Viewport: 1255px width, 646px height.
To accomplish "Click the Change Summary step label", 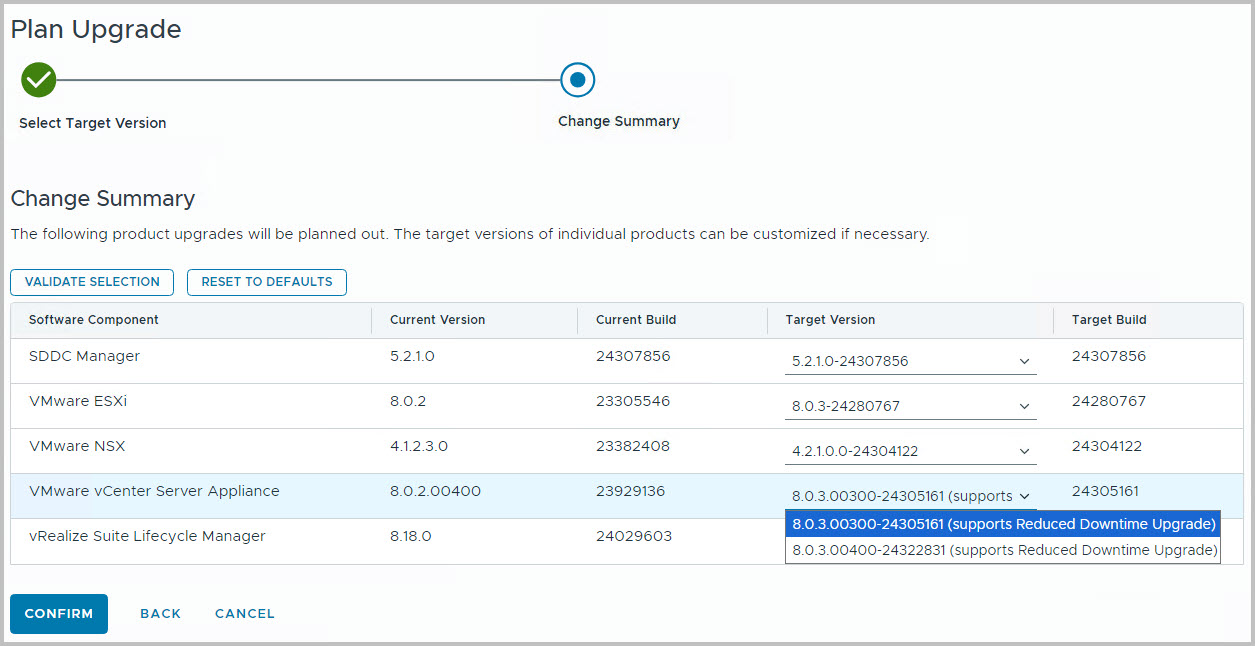I will pos(619,121).
